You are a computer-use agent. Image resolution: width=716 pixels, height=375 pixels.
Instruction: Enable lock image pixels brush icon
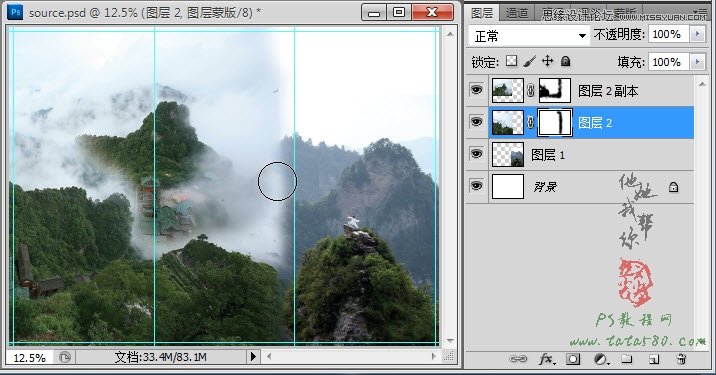point(529,61)
